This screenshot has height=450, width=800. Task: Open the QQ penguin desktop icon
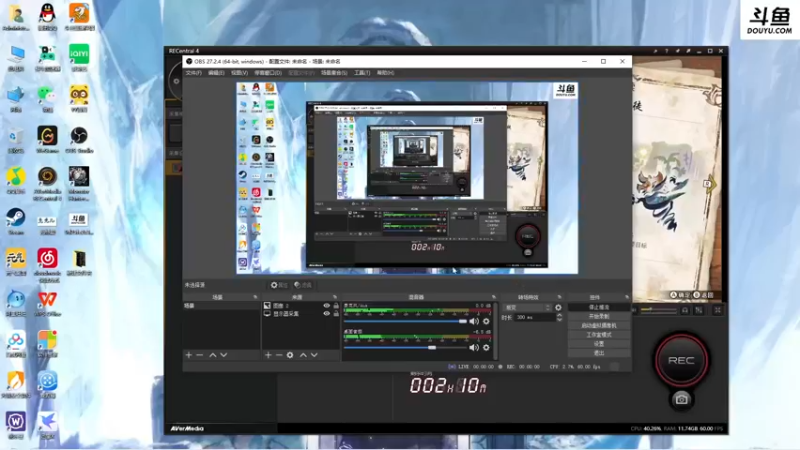pyautogui.click(x=47, y=17)
